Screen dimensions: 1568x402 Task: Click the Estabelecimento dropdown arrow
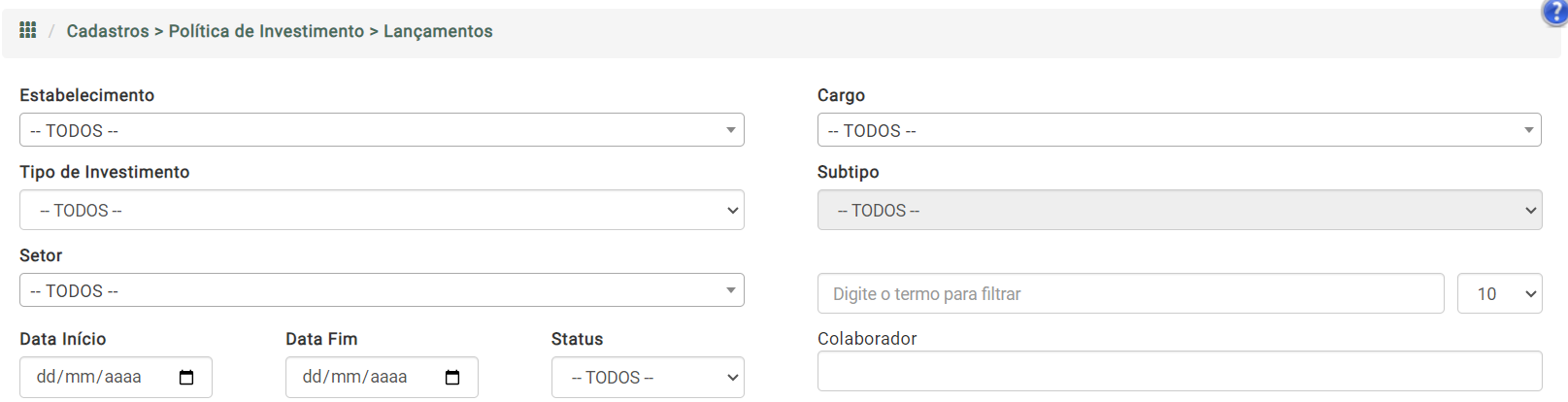731,130
